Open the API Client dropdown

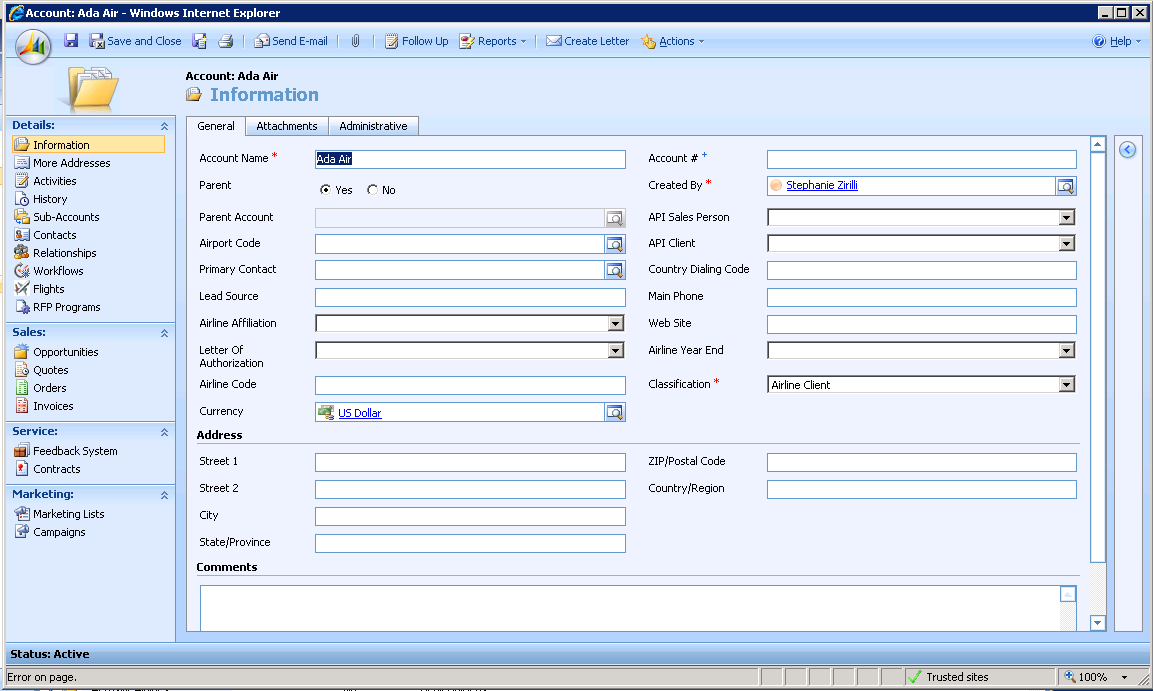pos(1066,243)
